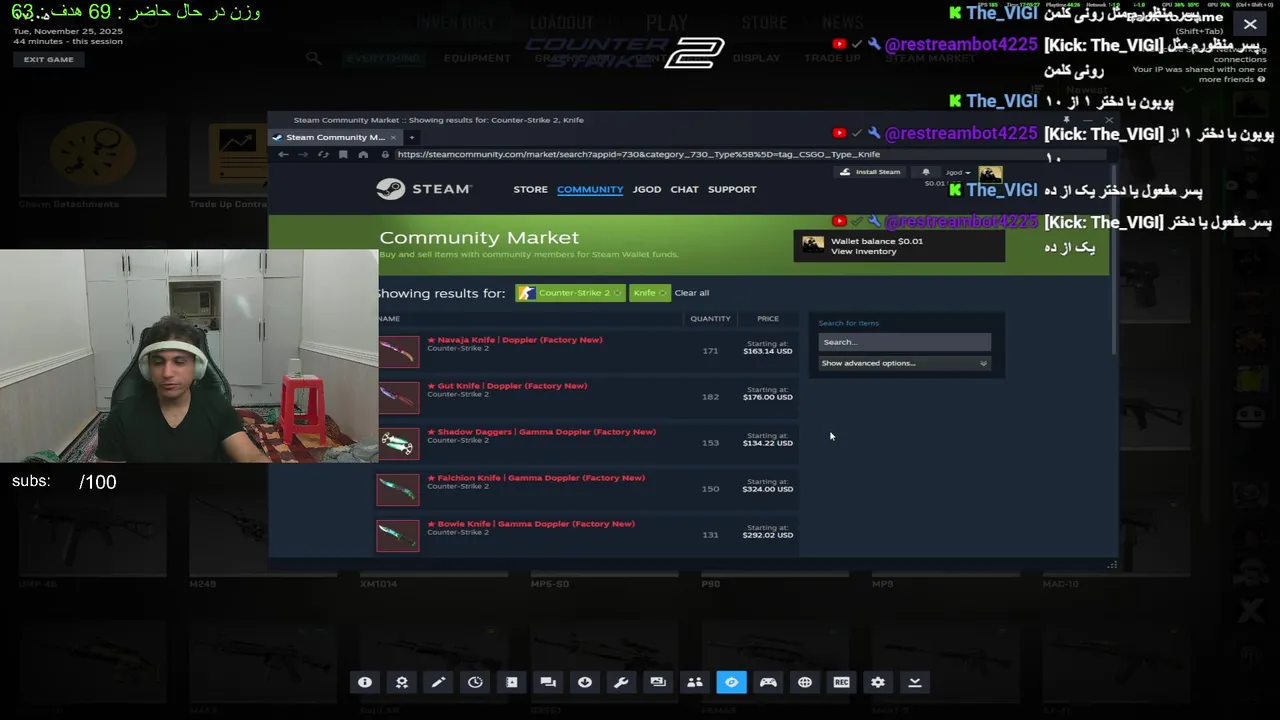The height and width of the screenshot is (720, 1280).
Task: Toggle the highlighted blue overlay icon
Action: (x=731, y=682)
